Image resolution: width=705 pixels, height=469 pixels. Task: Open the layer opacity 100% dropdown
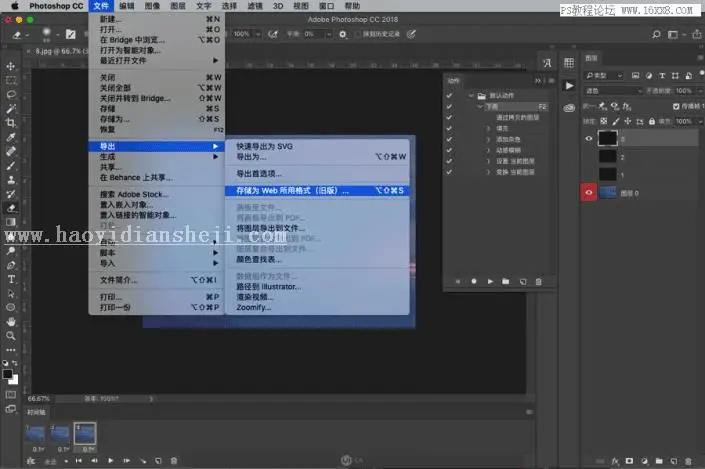tap(700, 91)
